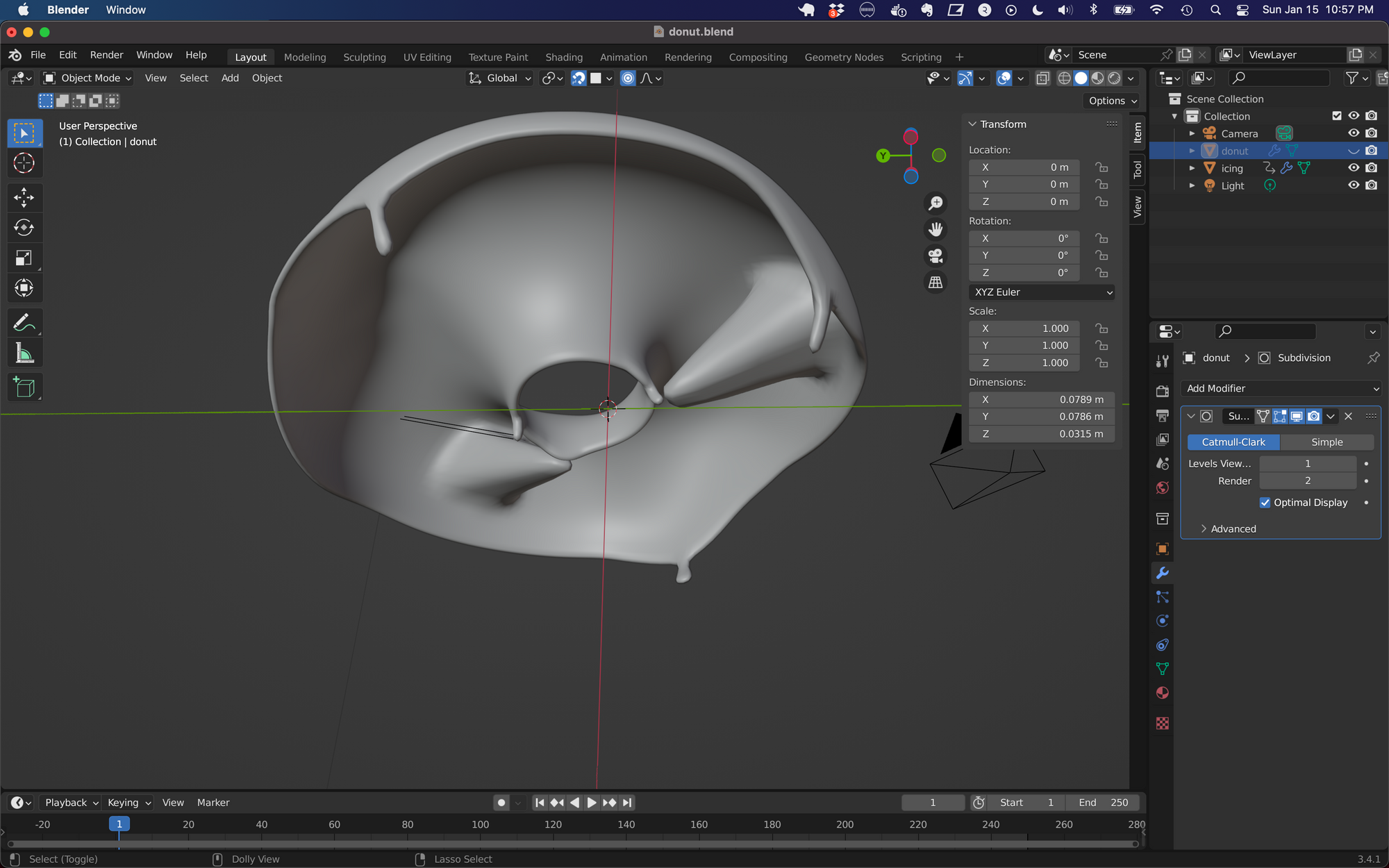The image size is (1389, 868).
Task: Toggle the Optimal Display checkbox
Action: [1265, 503]
